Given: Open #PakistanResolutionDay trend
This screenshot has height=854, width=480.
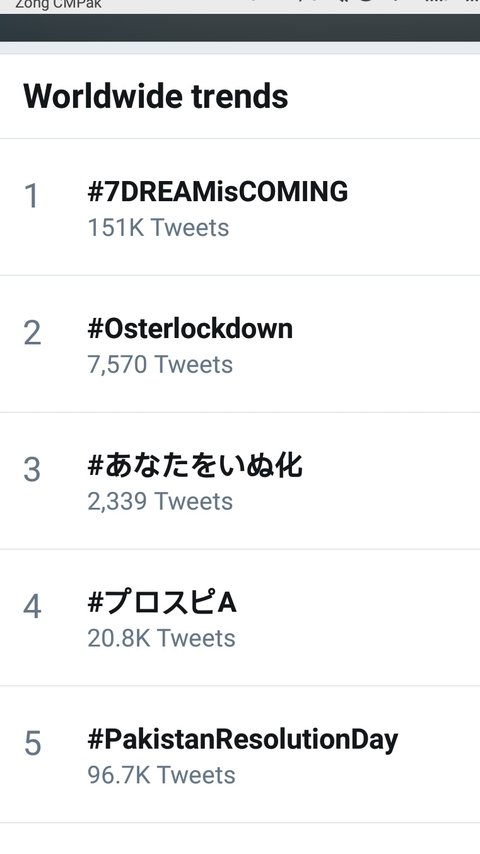Looking at the screenshot, I should (x=242, y=740).
